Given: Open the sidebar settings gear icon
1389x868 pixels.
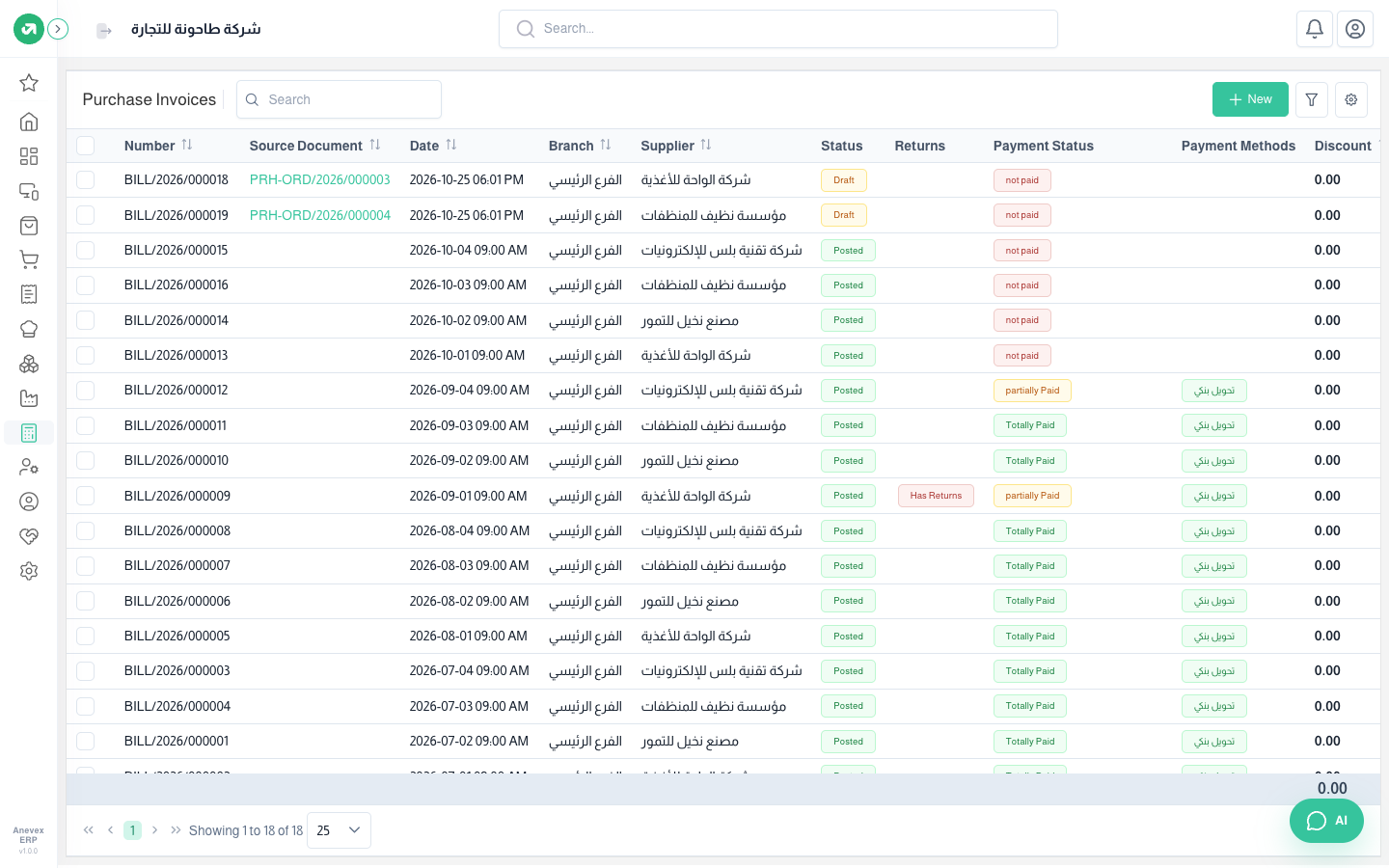Looking at the screenshot, I should [29, 571].
